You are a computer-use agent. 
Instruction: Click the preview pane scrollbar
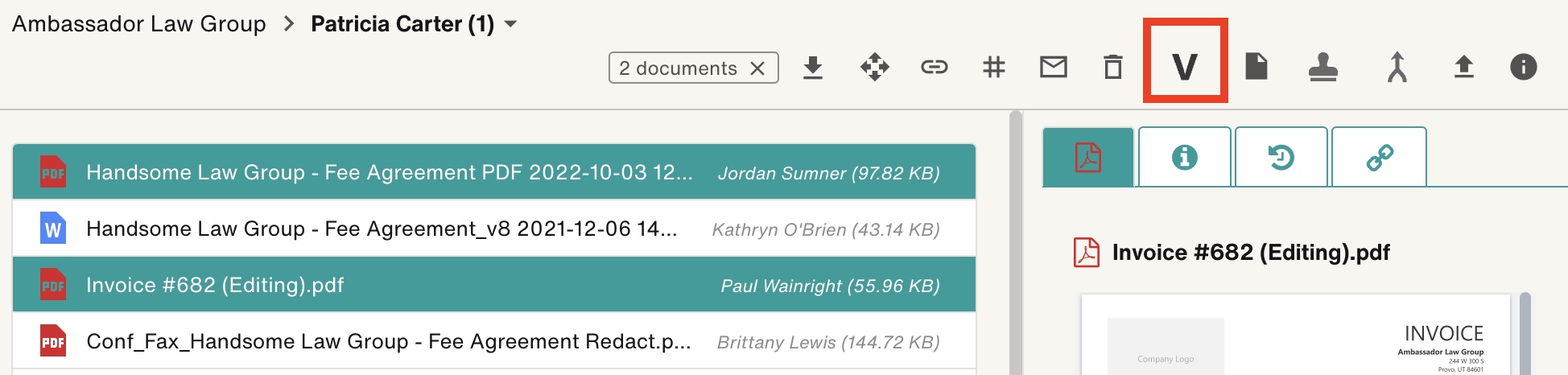[1525, 334]
